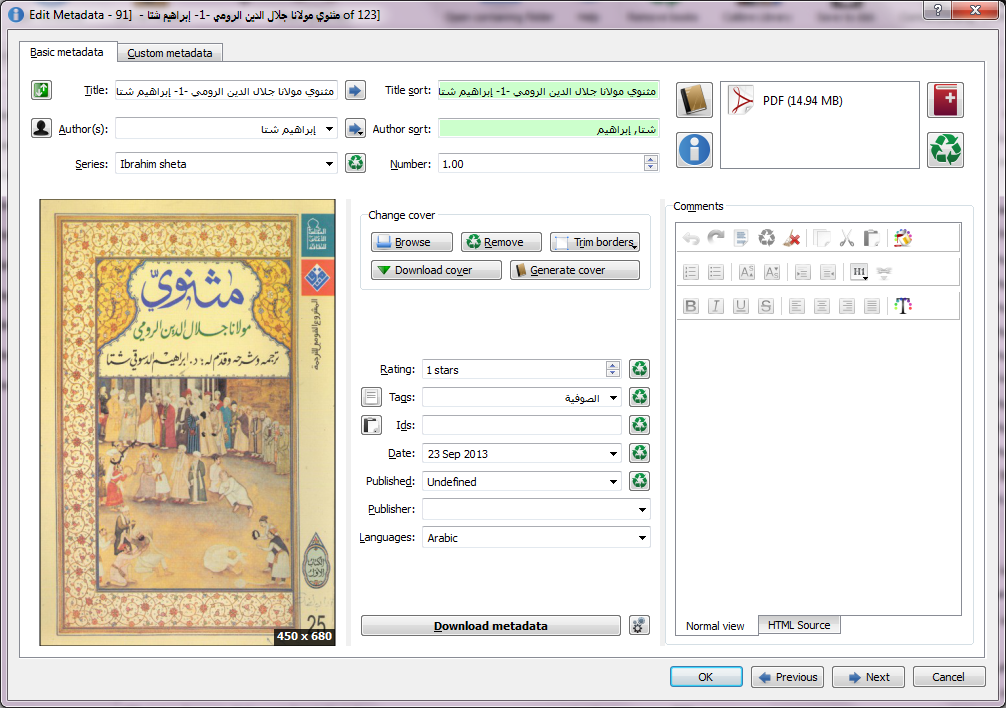Add a new format with red book icon

(x=945, y=100)
